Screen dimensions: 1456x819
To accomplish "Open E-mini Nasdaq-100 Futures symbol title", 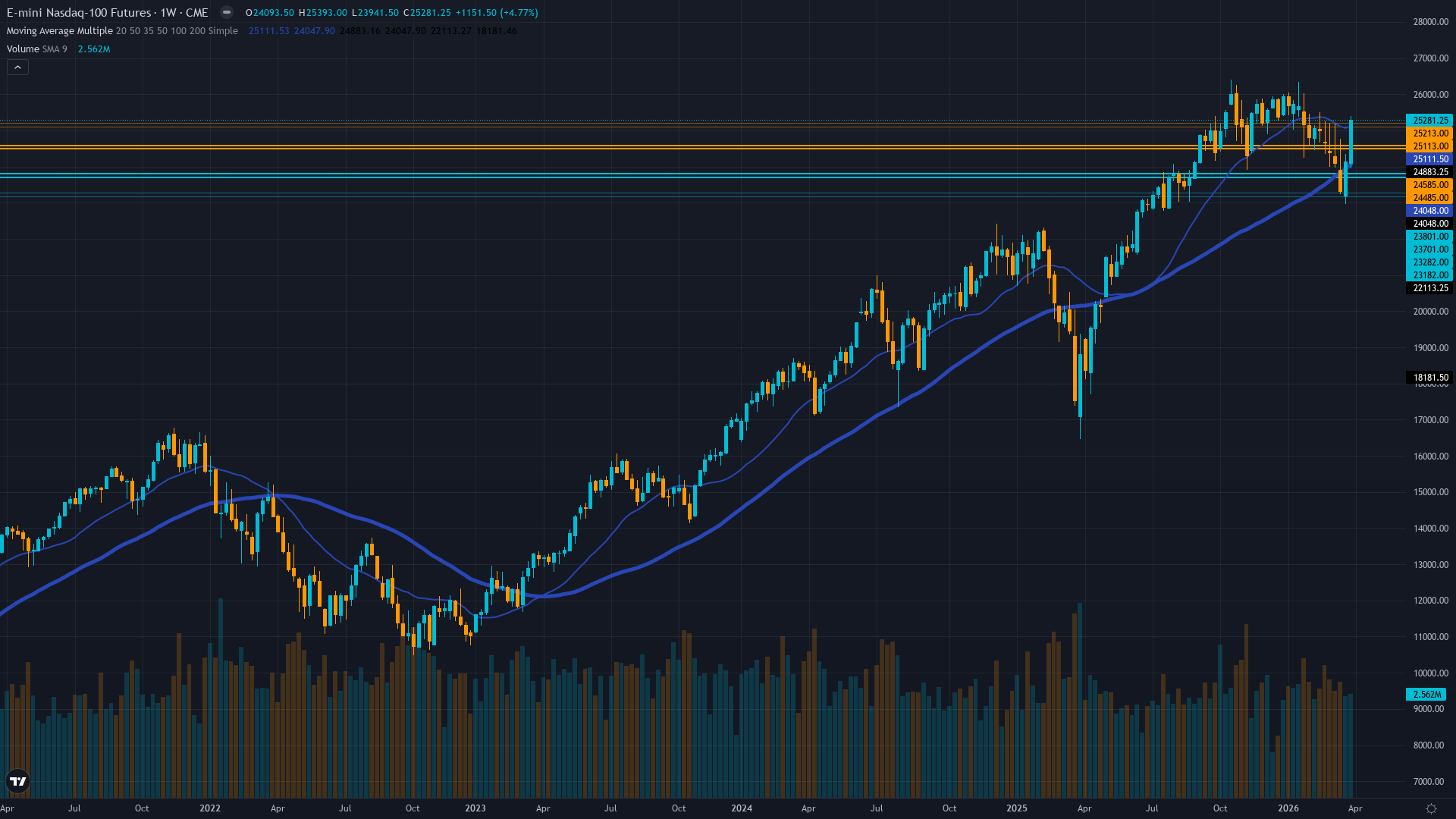I will pos(107,12).
